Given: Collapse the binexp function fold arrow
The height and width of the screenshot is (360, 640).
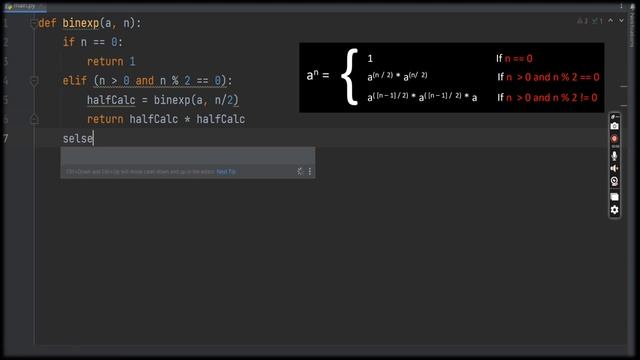Looking at the screenshot, I should [34, 23].
